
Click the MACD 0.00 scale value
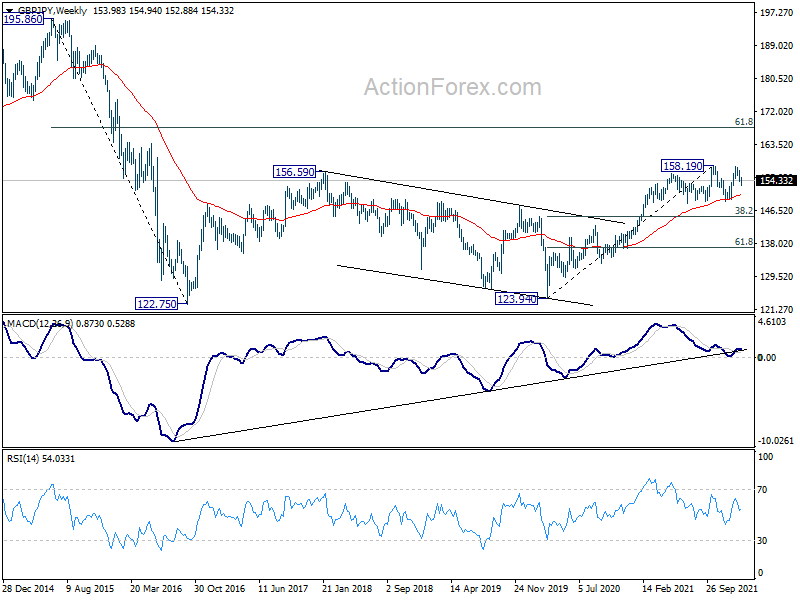tap(767, 358)
